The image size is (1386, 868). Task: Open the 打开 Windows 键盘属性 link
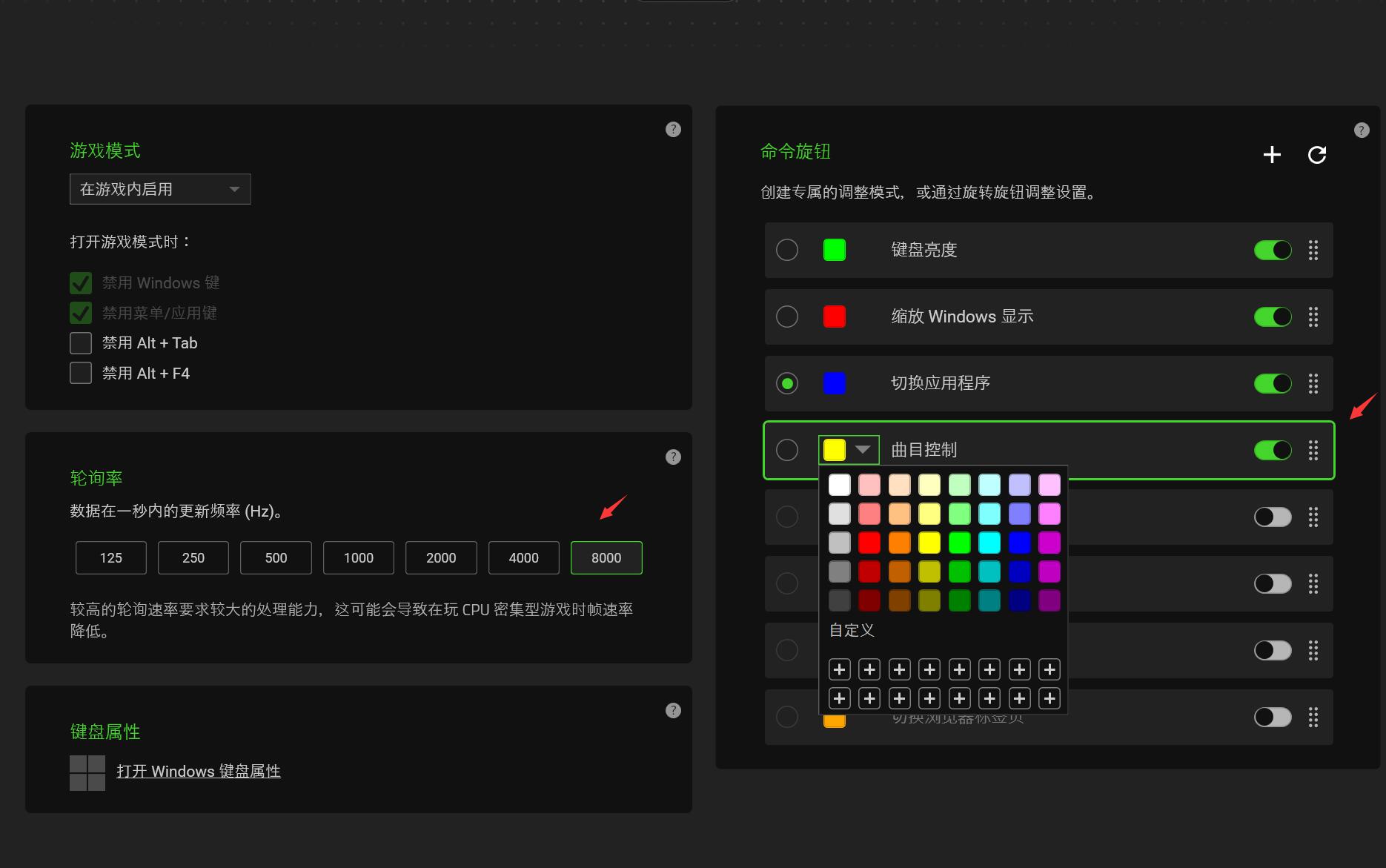pyautogui.click(x=199, y=772)
